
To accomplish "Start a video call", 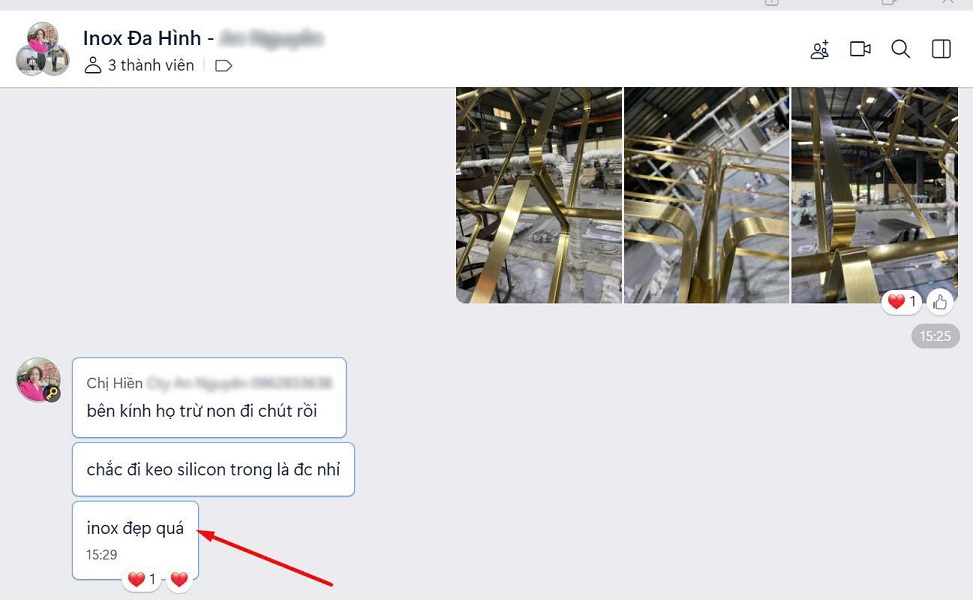I will [860, 49].
